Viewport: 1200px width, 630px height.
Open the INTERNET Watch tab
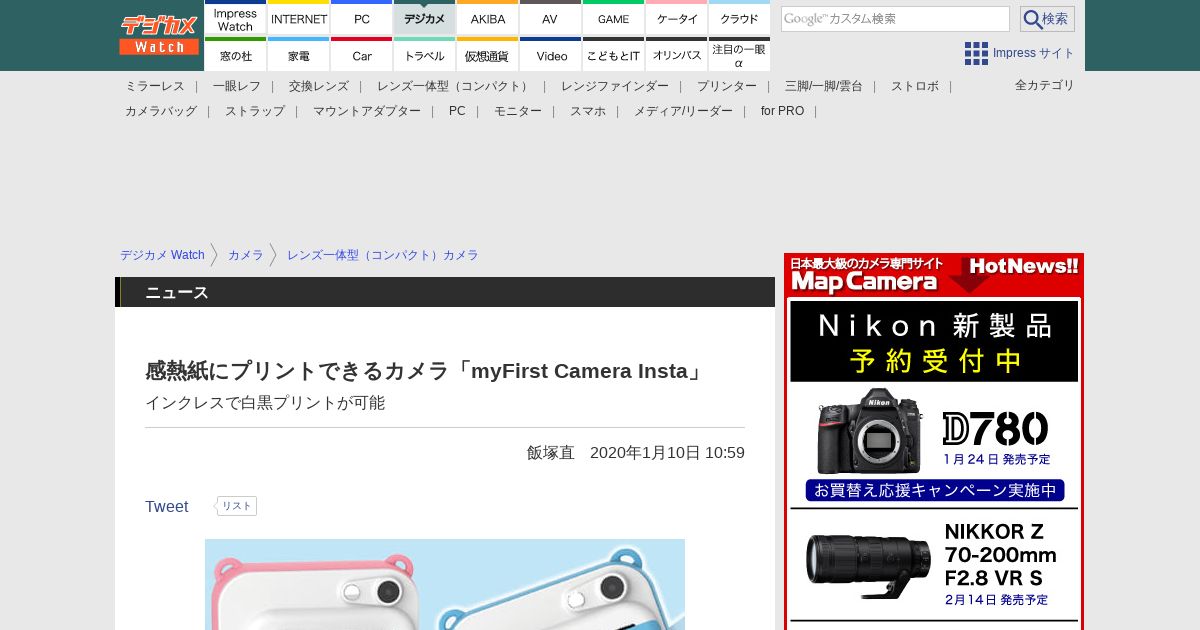[299, 17]
